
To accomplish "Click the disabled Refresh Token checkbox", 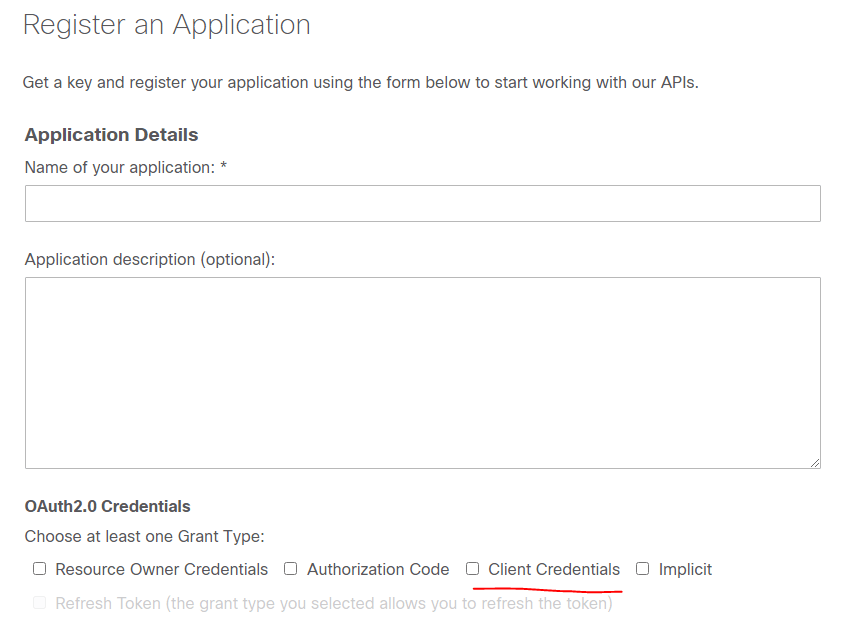I will coord(40,603).
